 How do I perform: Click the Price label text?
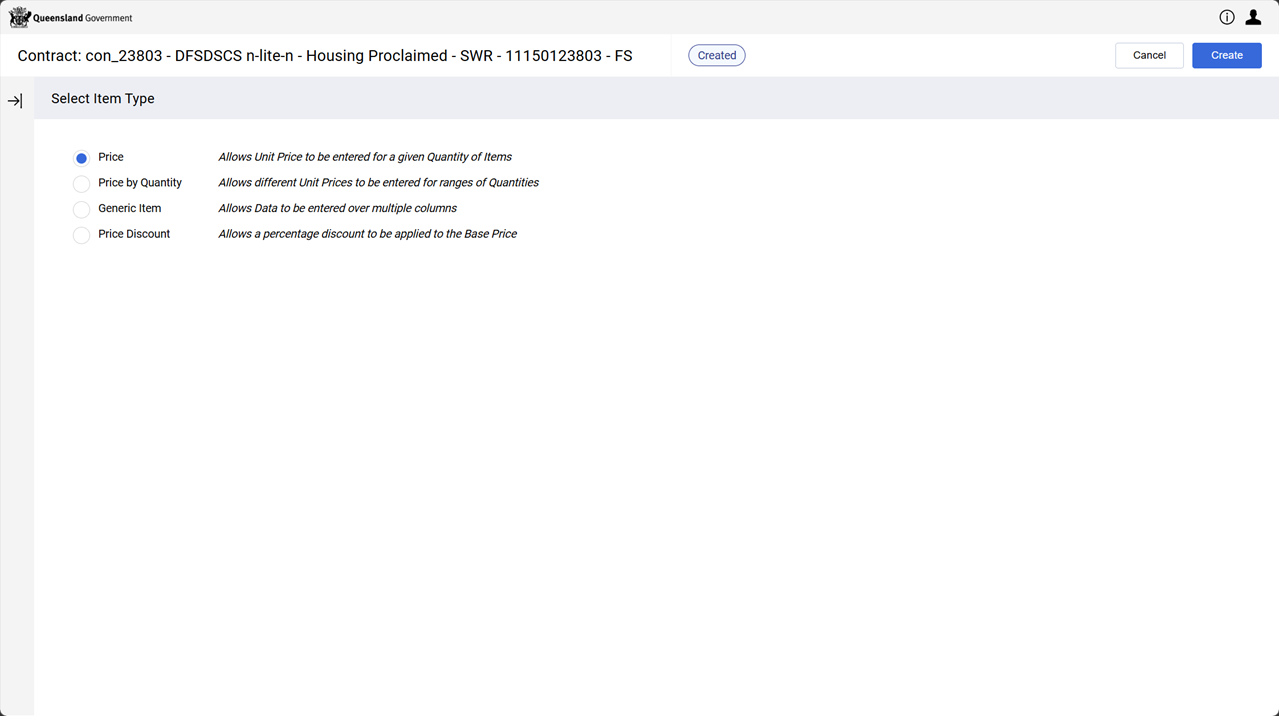tap(111, 157)
